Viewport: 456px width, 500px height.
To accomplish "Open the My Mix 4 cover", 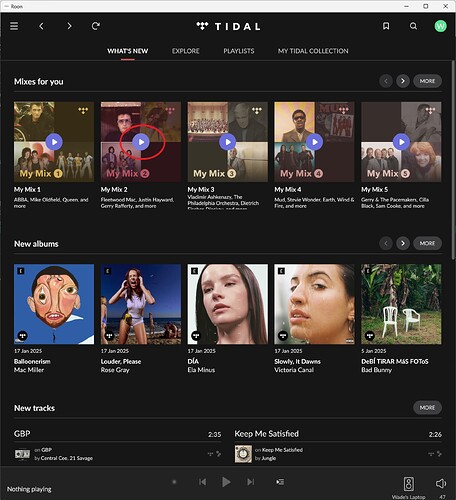I will point(314,142).
